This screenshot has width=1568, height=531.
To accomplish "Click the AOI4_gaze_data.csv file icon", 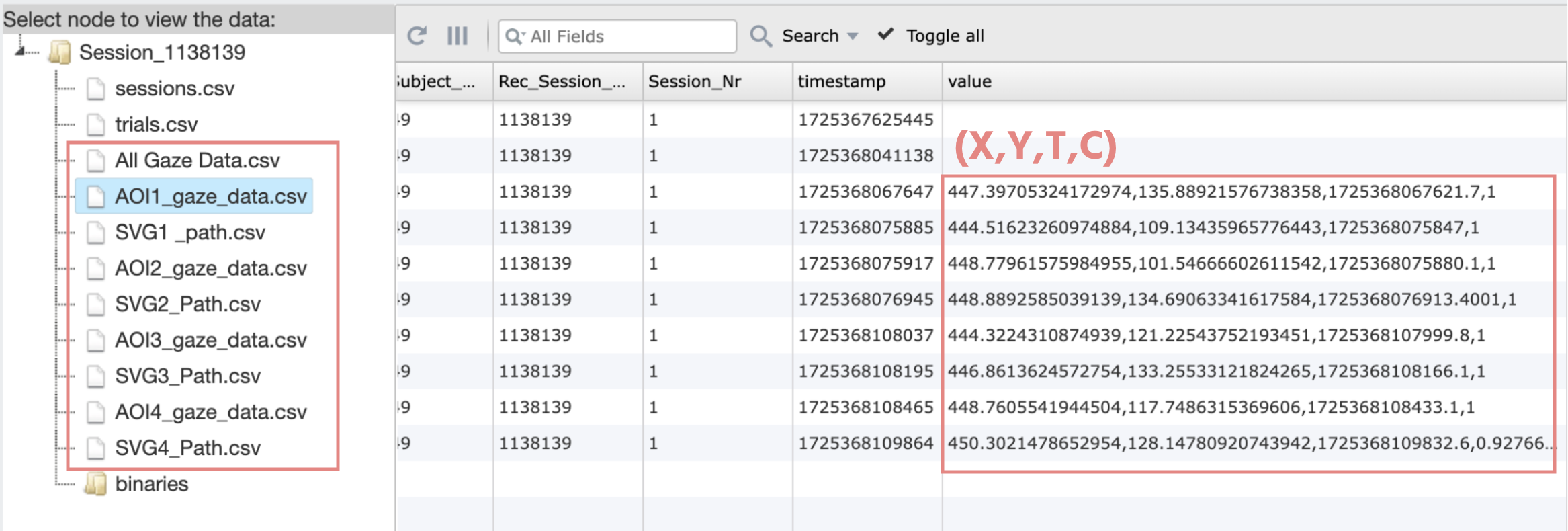I will 96,412.
